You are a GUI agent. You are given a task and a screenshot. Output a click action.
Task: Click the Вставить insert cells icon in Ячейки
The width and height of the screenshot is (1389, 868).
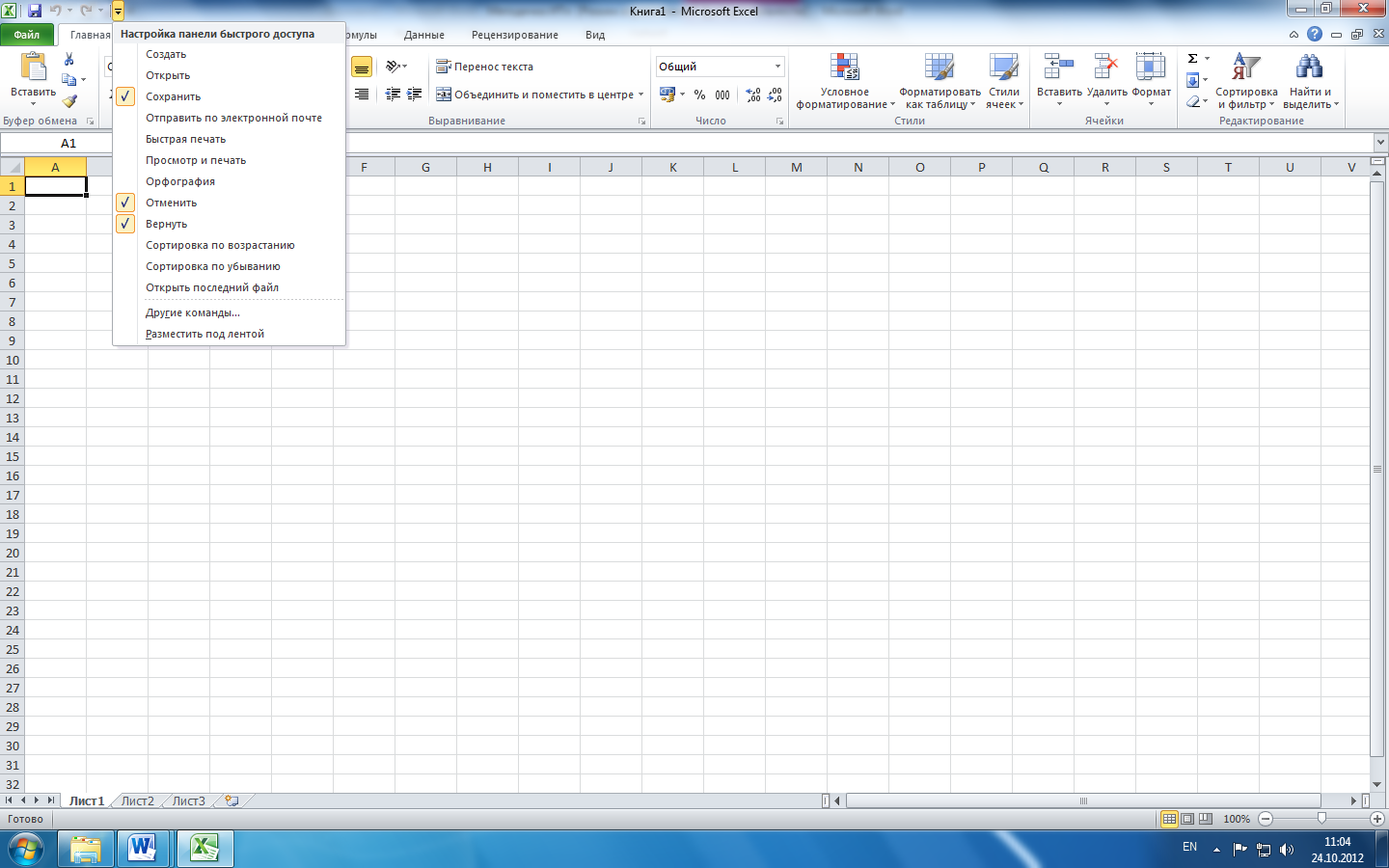(1059, 67)
